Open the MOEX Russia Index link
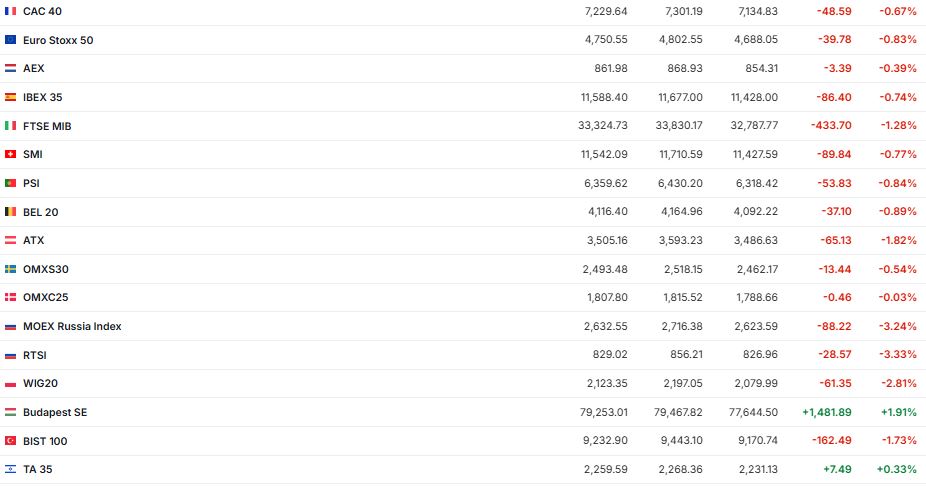Image resolution: width=926 pixels, height=489 pixels. coord(72,326)
